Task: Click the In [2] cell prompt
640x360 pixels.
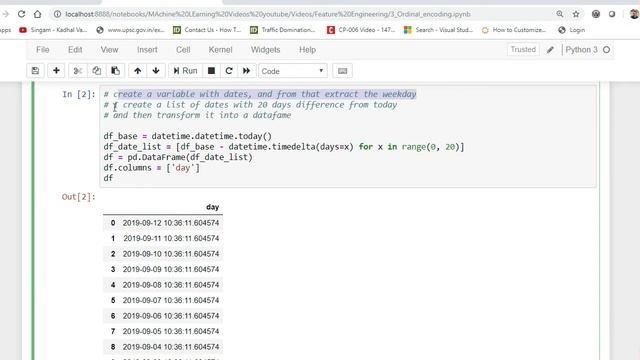Action: tap(79, 94)
